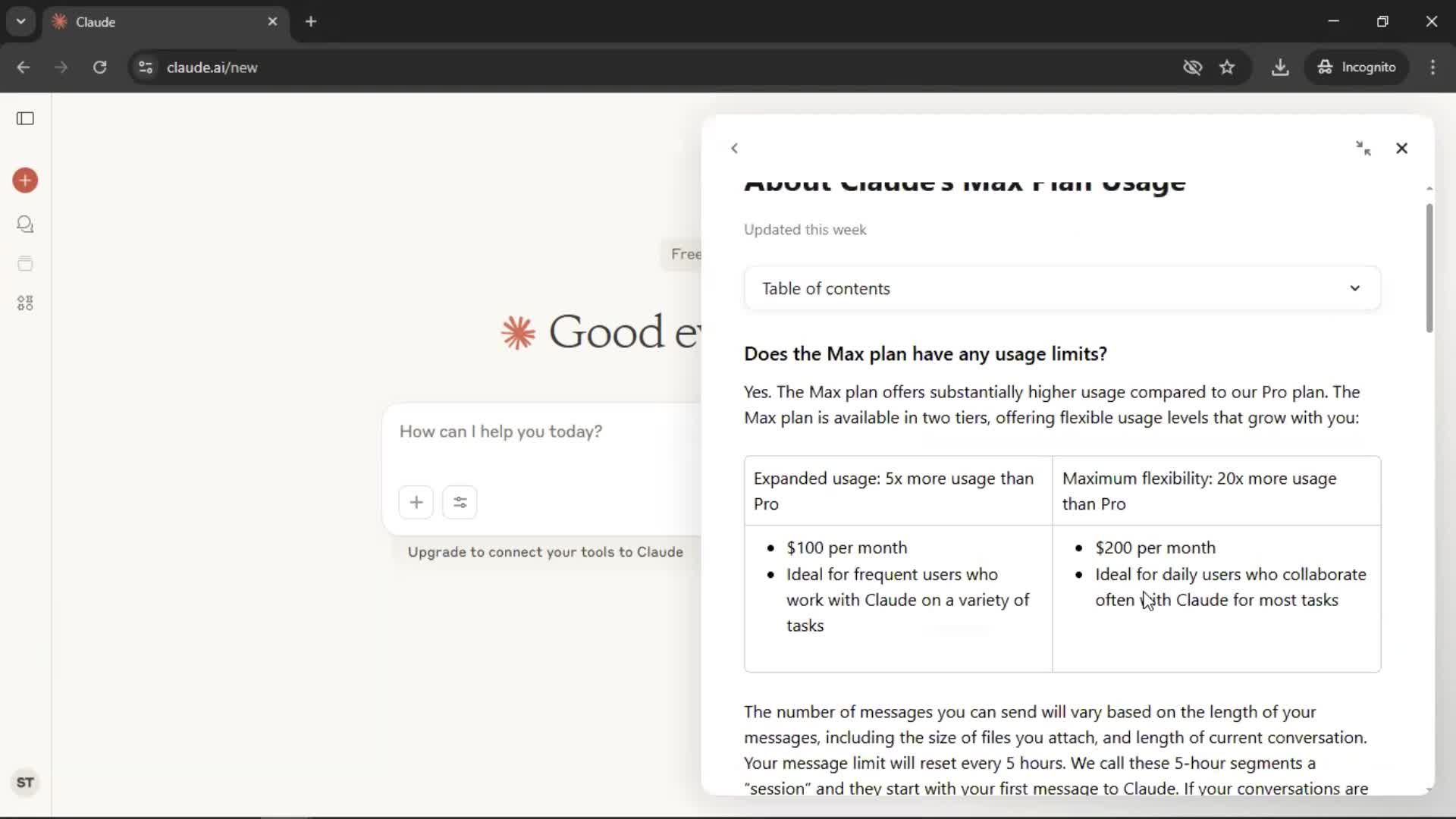The image size is (1456, 819).
Task: Click the 'Does the Max plan have any usage limits?' heading
Action: pos(925,354)
